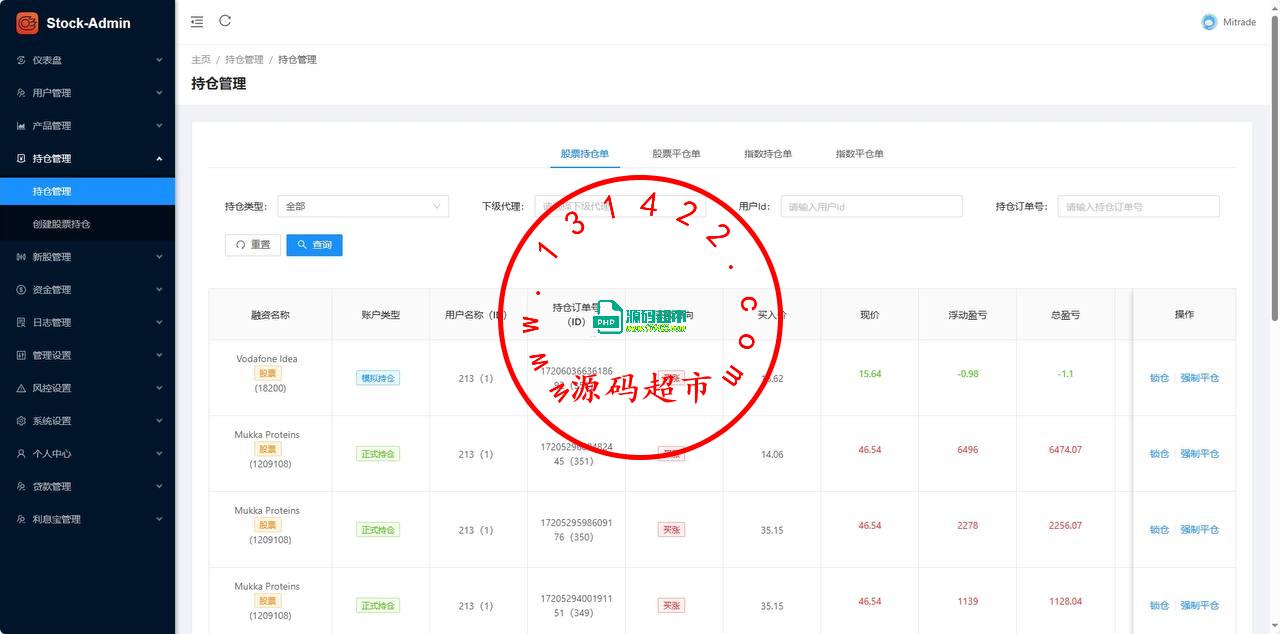Click the 浮动盈亏 column header
1280x634 pixels.
968,315
